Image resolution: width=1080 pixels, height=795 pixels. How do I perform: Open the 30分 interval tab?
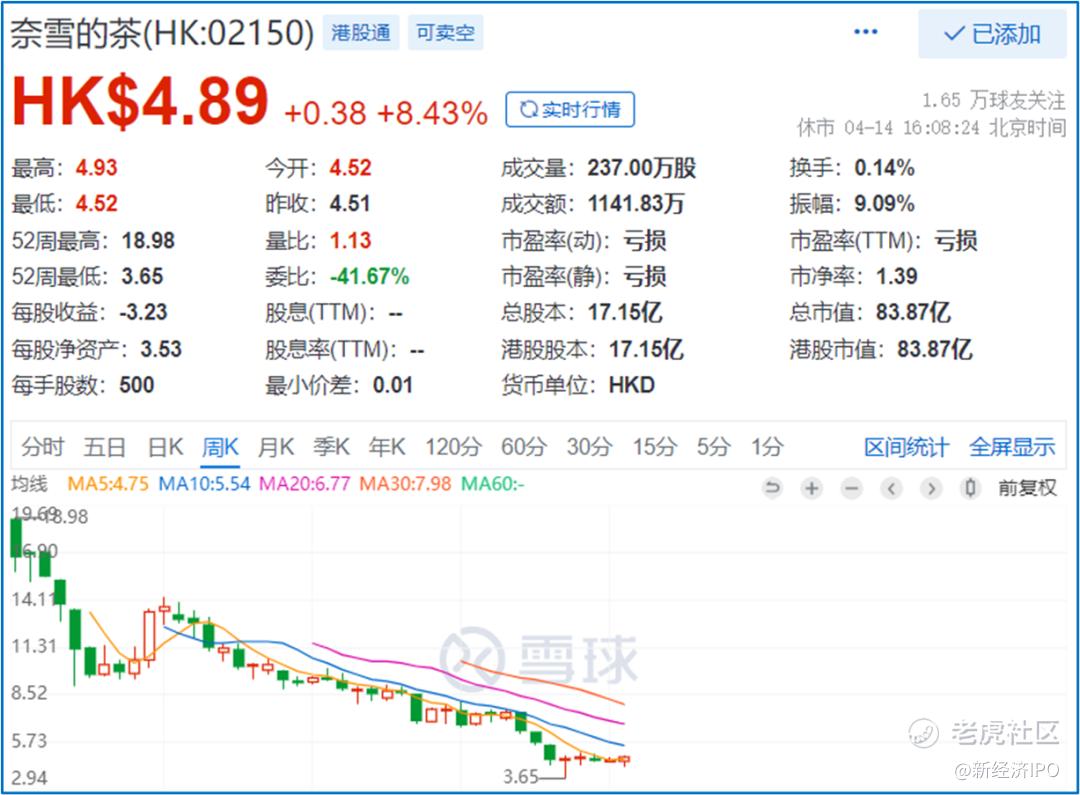(590, 447)
